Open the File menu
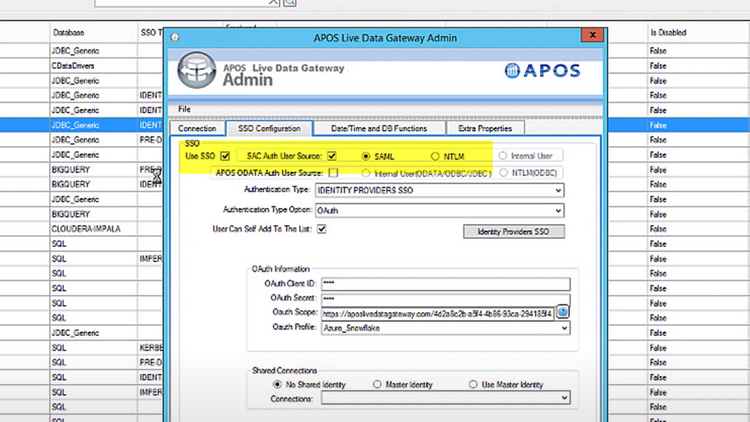 [184, 109]
